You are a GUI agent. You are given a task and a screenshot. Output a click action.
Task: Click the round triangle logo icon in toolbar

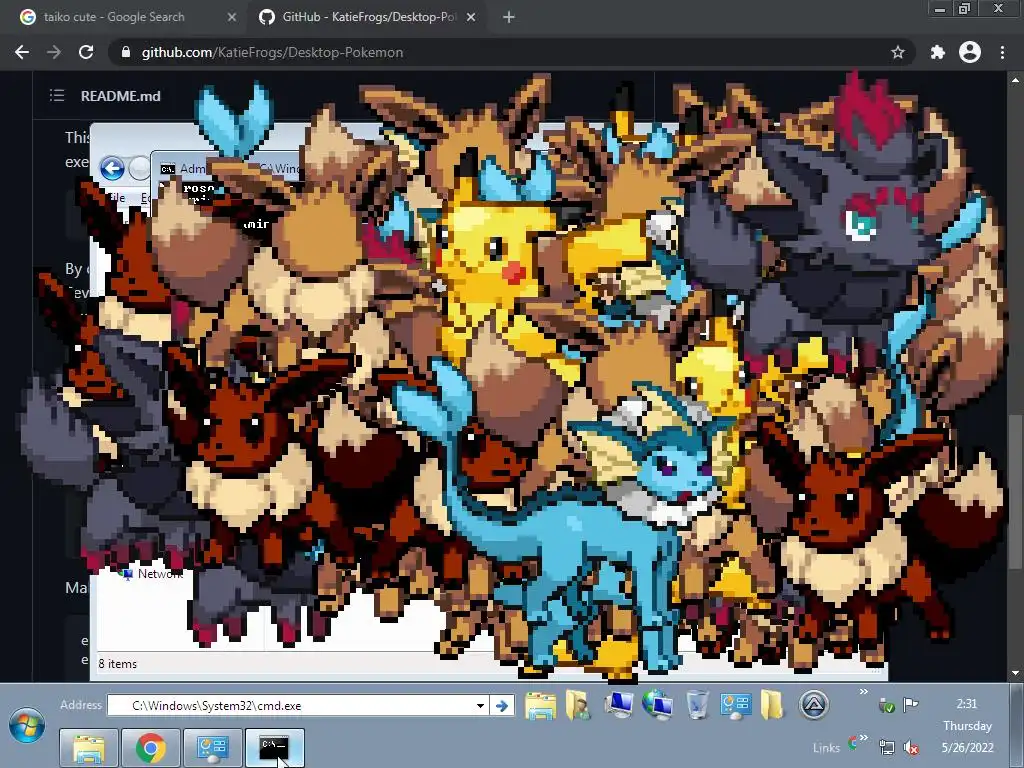(814, 705)
